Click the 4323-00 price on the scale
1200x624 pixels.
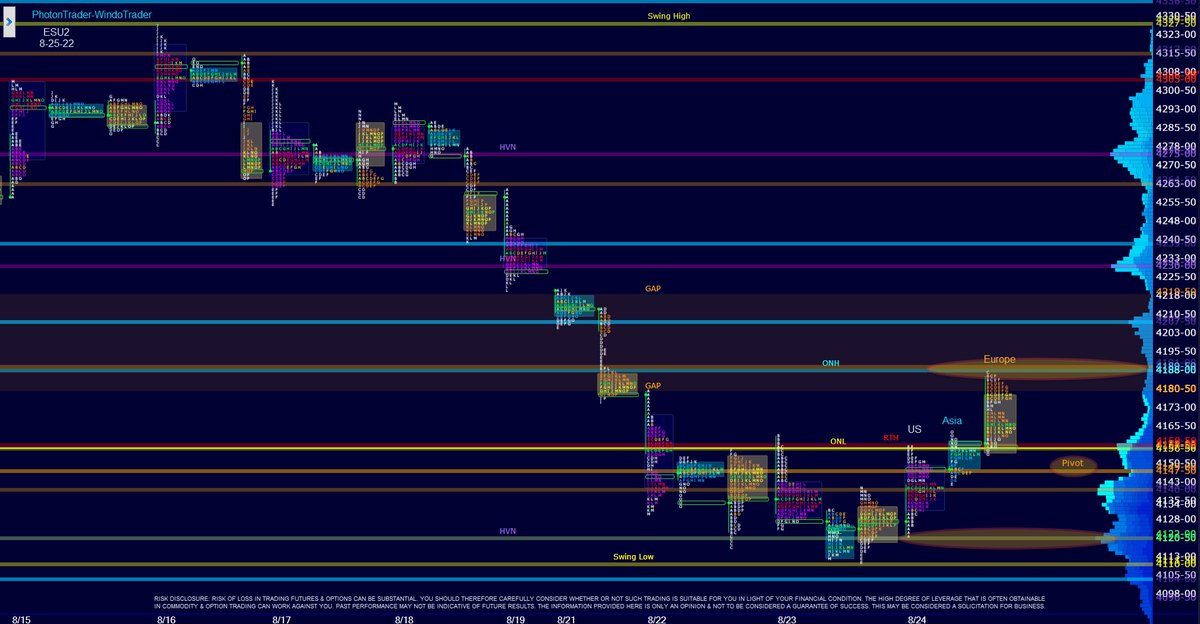click(1177, 33)
